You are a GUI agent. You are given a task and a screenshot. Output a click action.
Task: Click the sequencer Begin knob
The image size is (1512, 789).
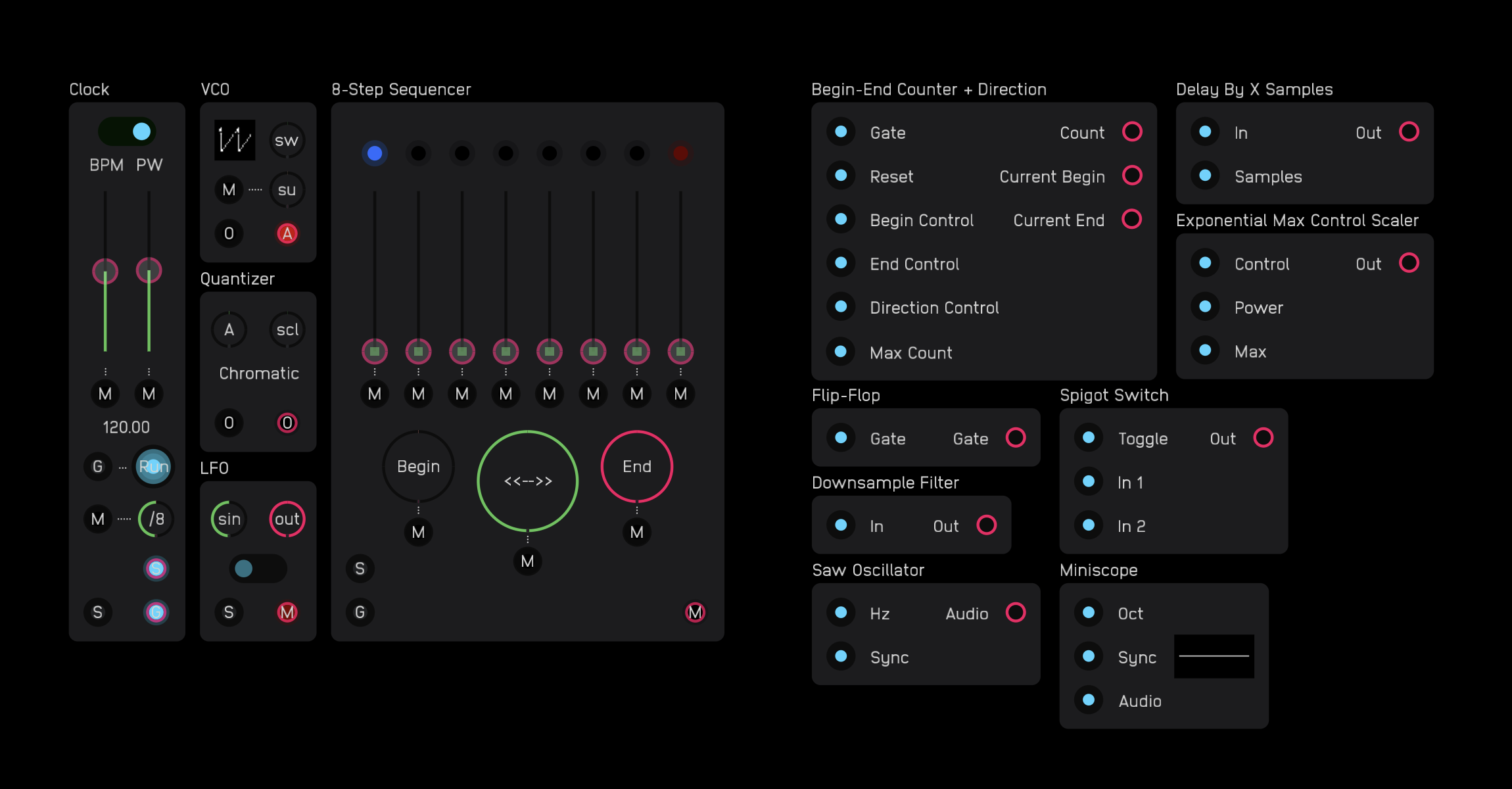418,466
